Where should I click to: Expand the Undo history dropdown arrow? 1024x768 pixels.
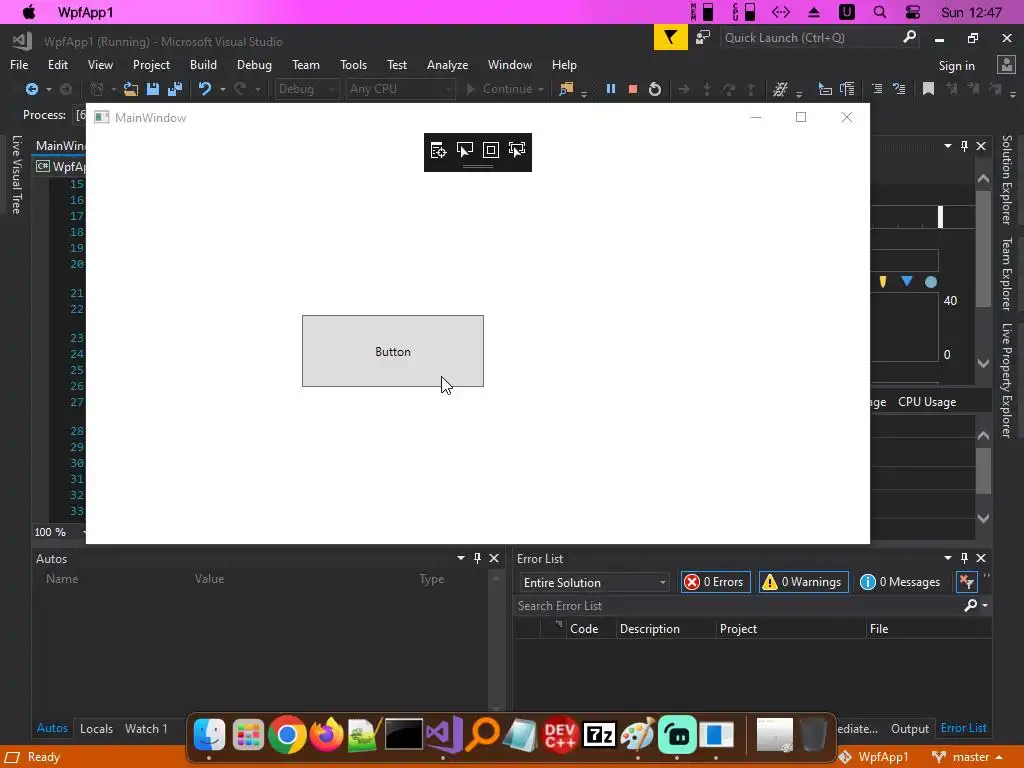[x=223, y=89]
